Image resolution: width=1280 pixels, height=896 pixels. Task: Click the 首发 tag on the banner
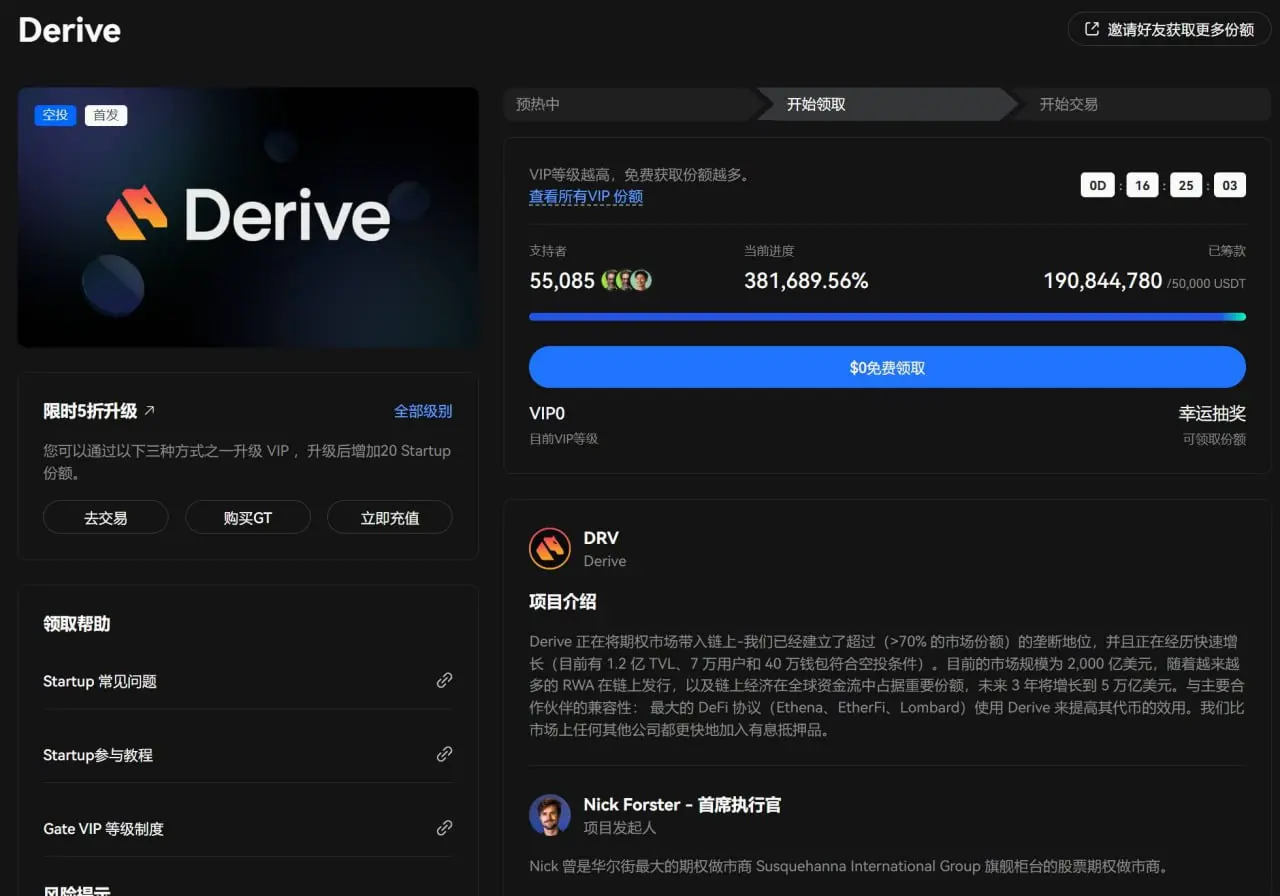(106, 115)
